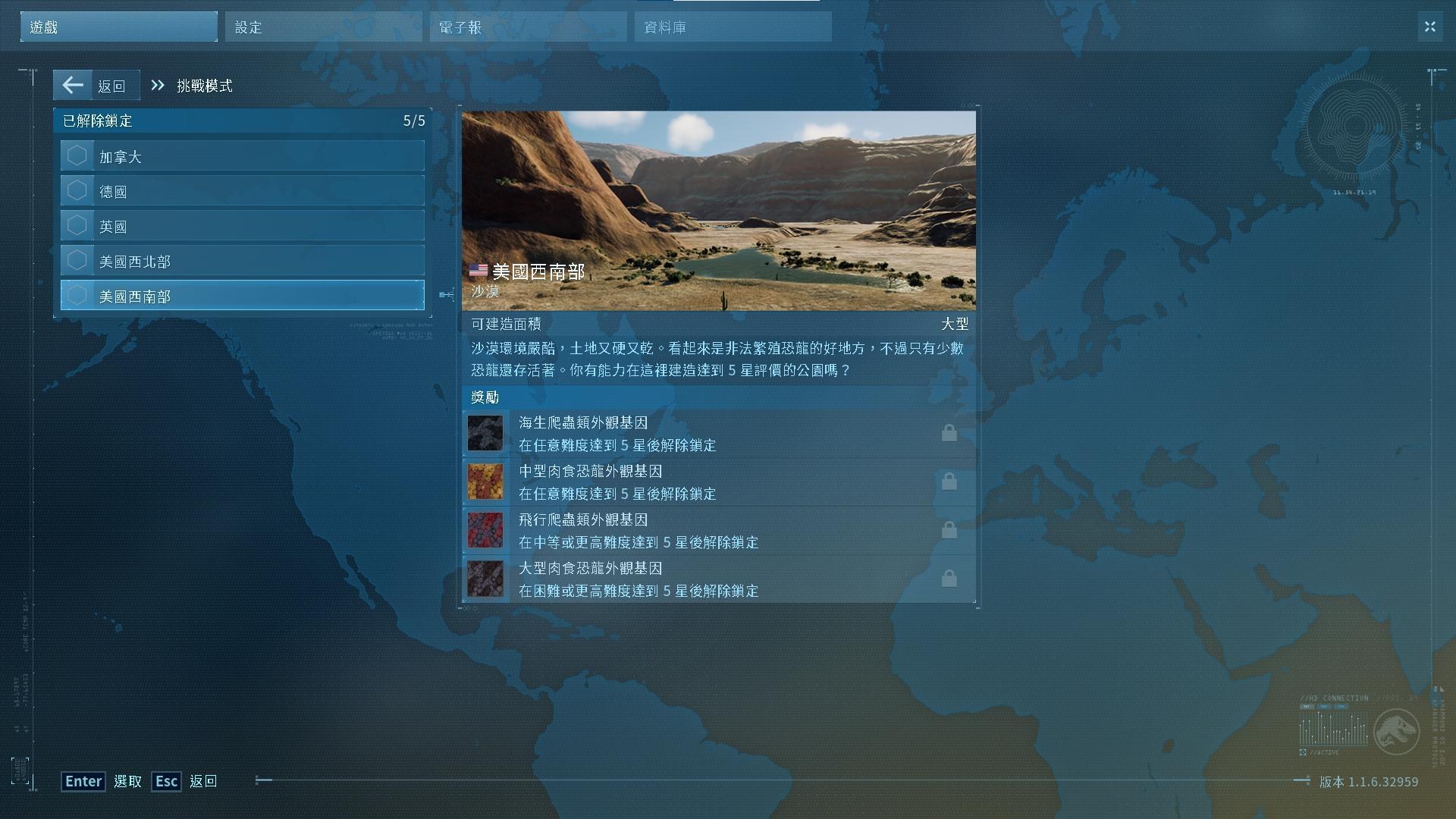The image size is (1456, 819).
Task: Select the 資料庫 tab
Action: pos(733,27)
